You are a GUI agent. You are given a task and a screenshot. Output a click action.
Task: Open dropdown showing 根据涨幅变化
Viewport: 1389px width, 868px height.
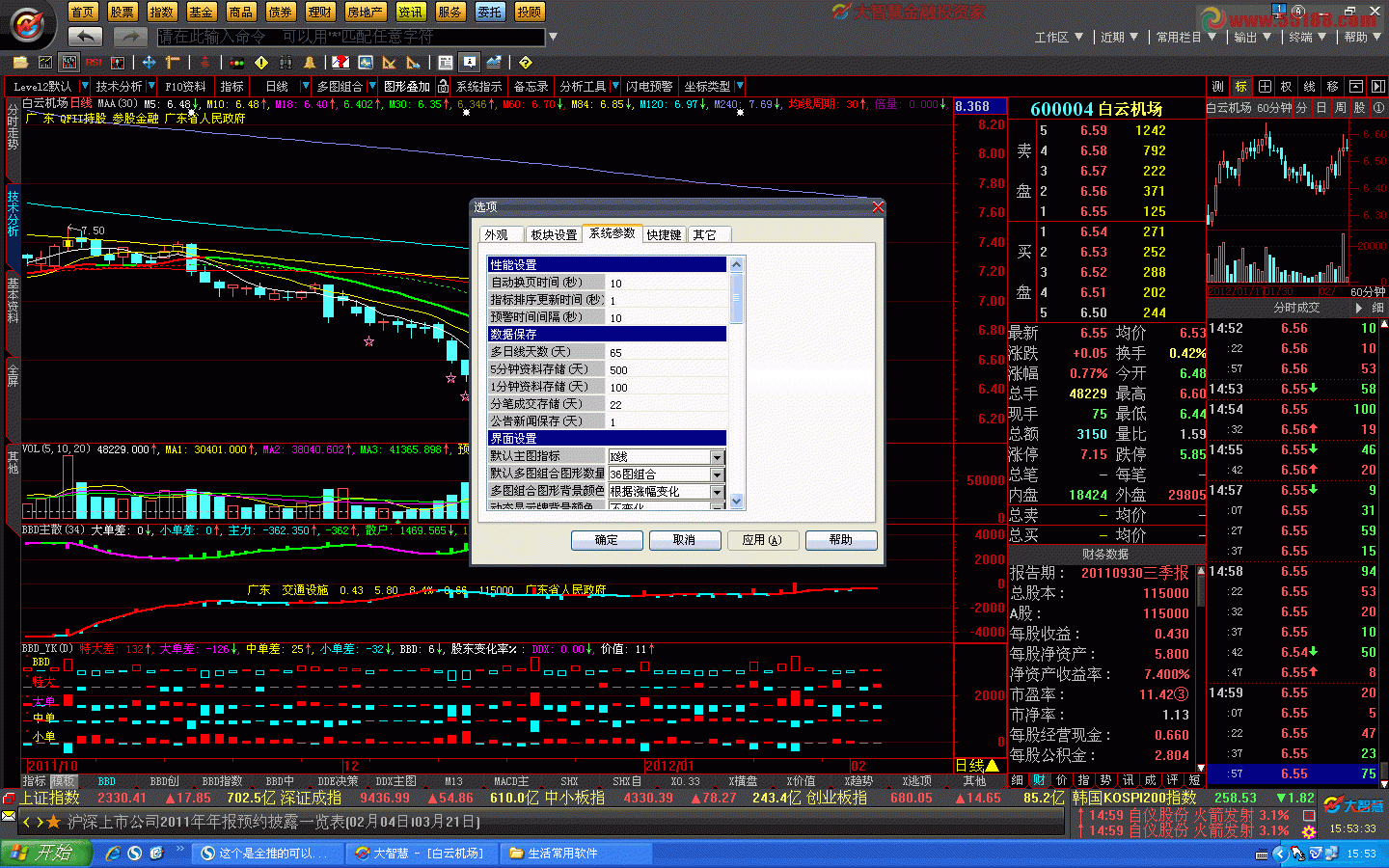click(717, 492)
